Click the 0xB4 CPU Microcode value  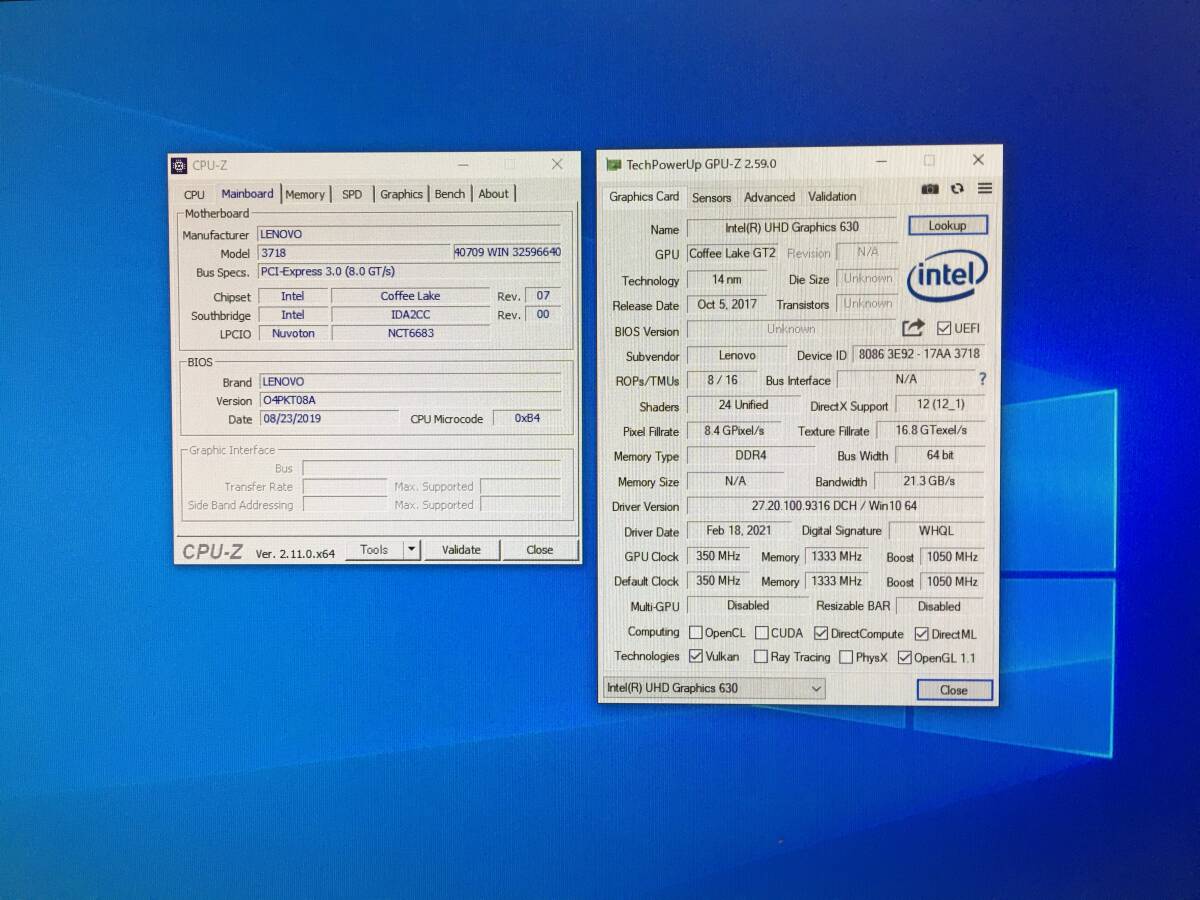(x=527, y=418)
